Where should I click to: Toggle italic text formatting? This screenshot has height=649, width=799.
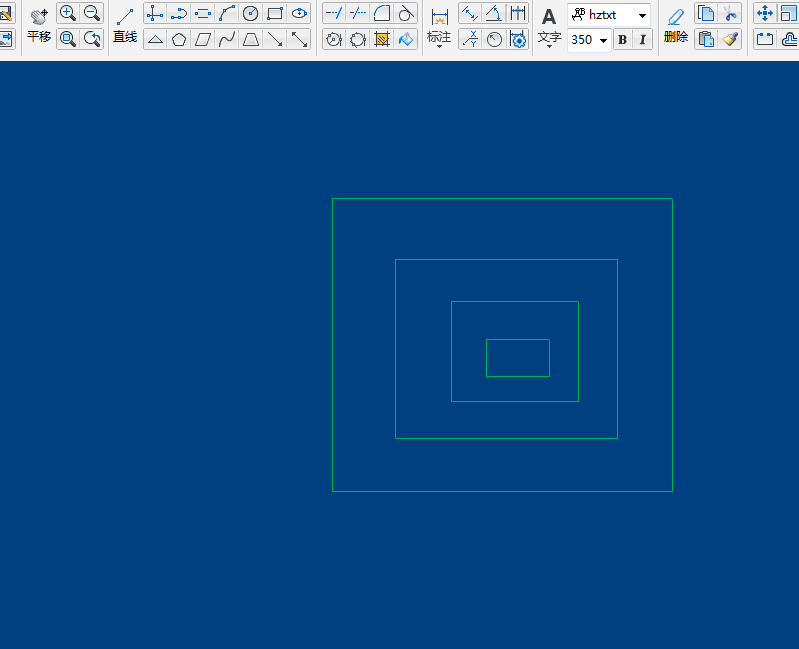(642, 40)
